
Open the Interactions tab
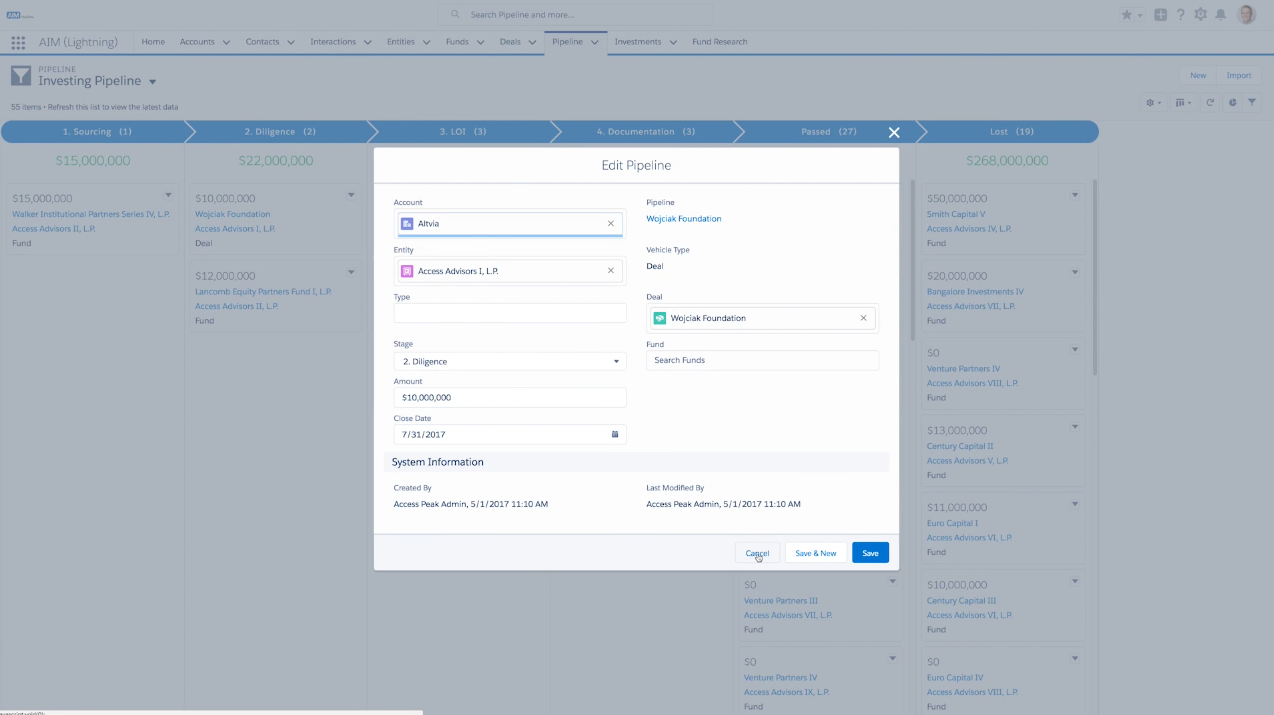point(333,42)
